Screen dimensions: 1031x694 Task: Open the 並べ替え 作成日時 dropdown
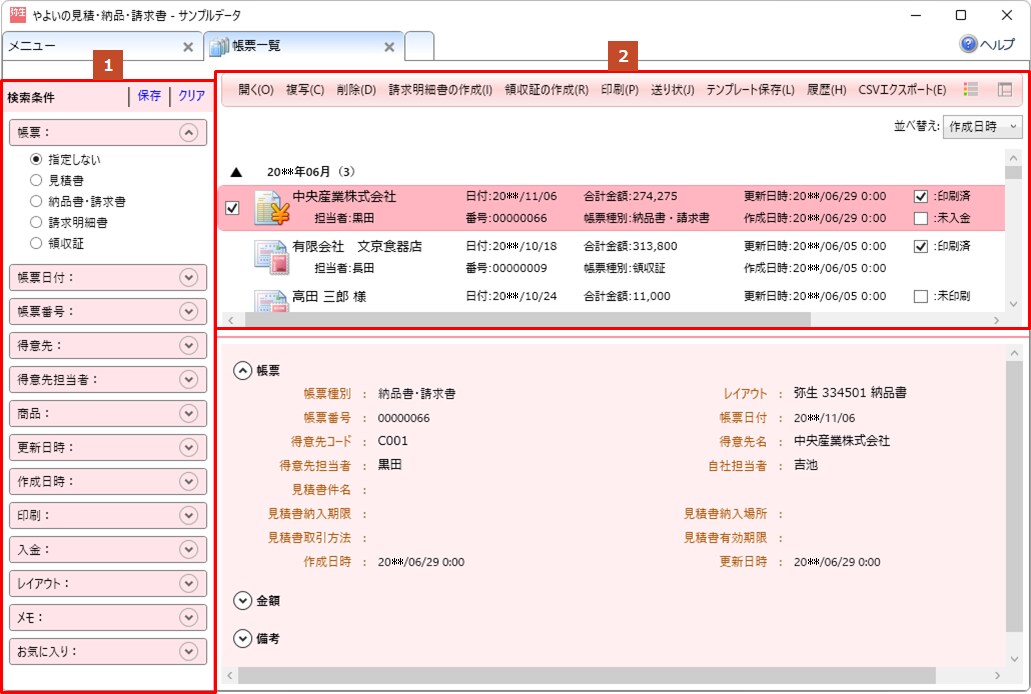click(x=983, y=126)
